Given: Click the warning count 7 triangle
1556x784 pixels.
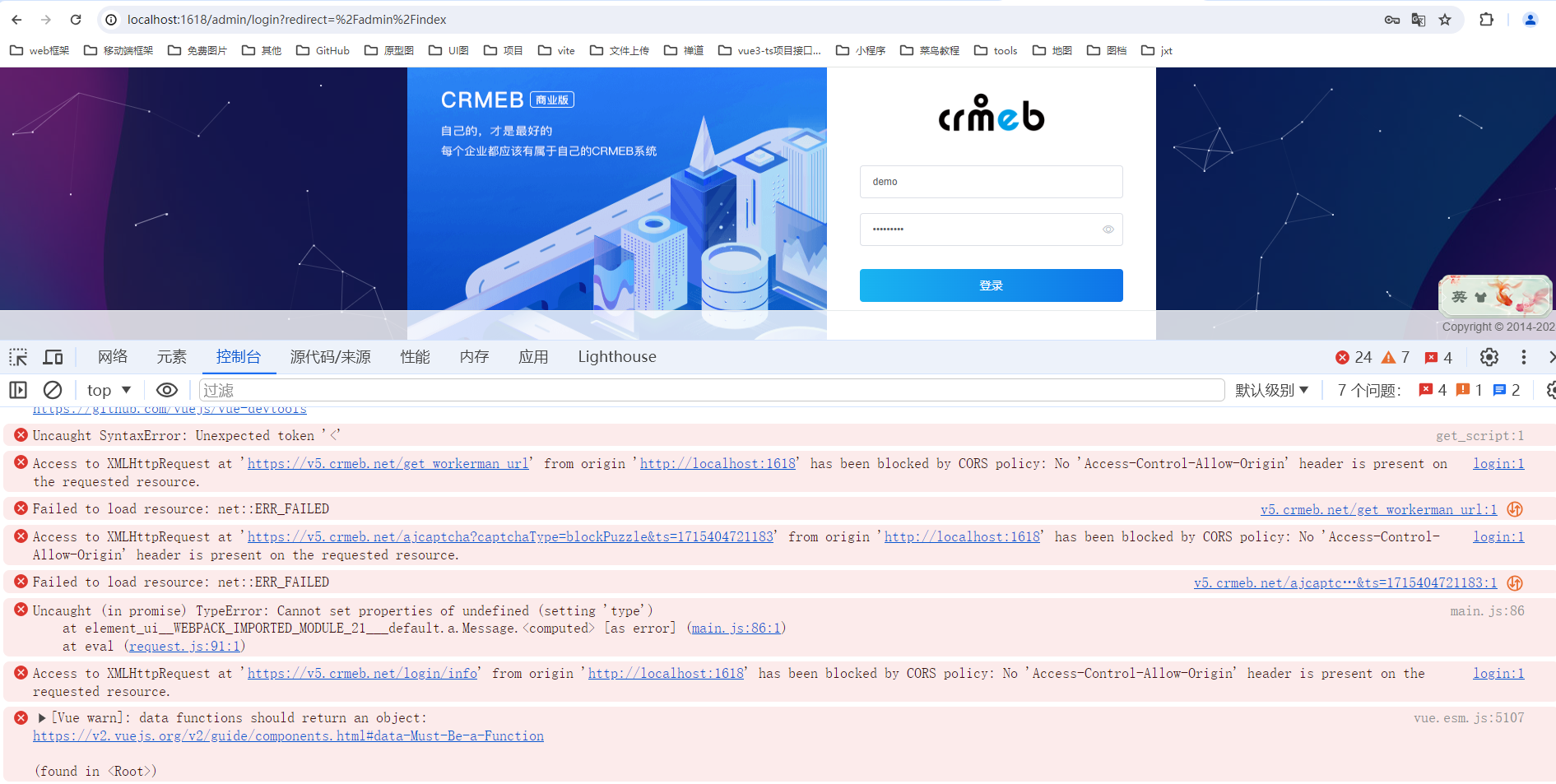Looking at the screenshot, I should pyautogui.click(x=1396, y=357).
